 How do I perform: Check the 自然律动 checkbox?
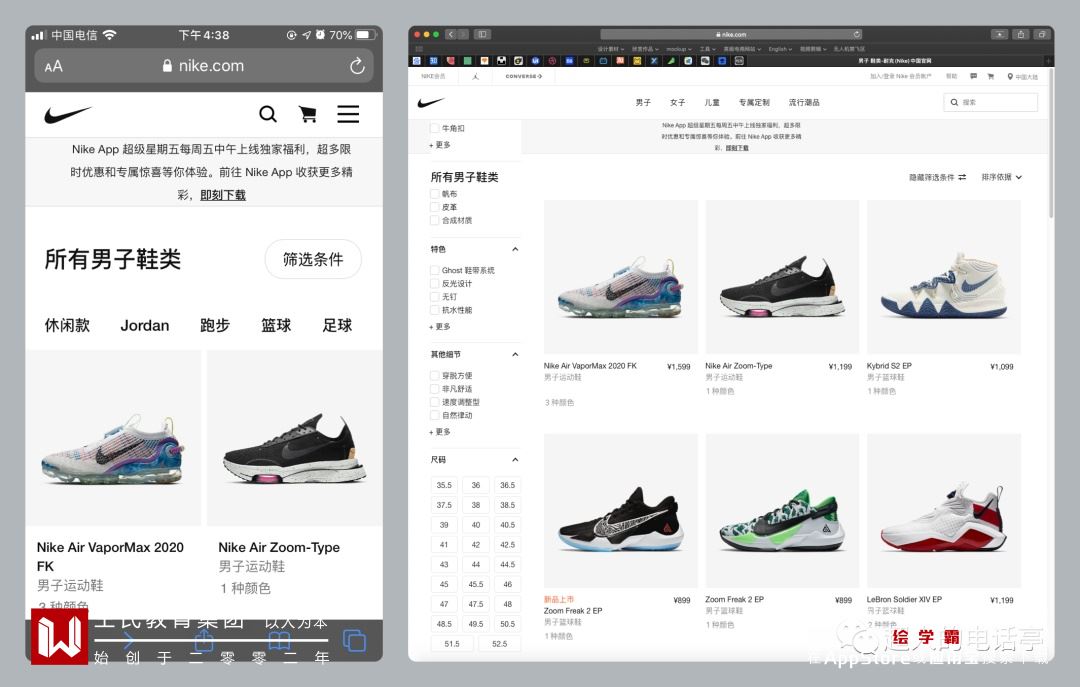point(435,416)
